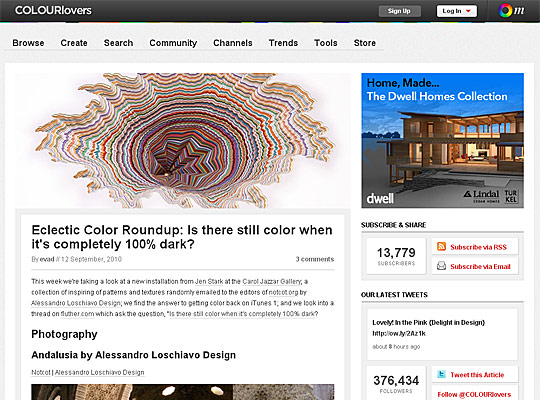Image resolution: width=540 pixels, height=400 pixels.
Task: Open the Channels menu
Action: point(233,43)
